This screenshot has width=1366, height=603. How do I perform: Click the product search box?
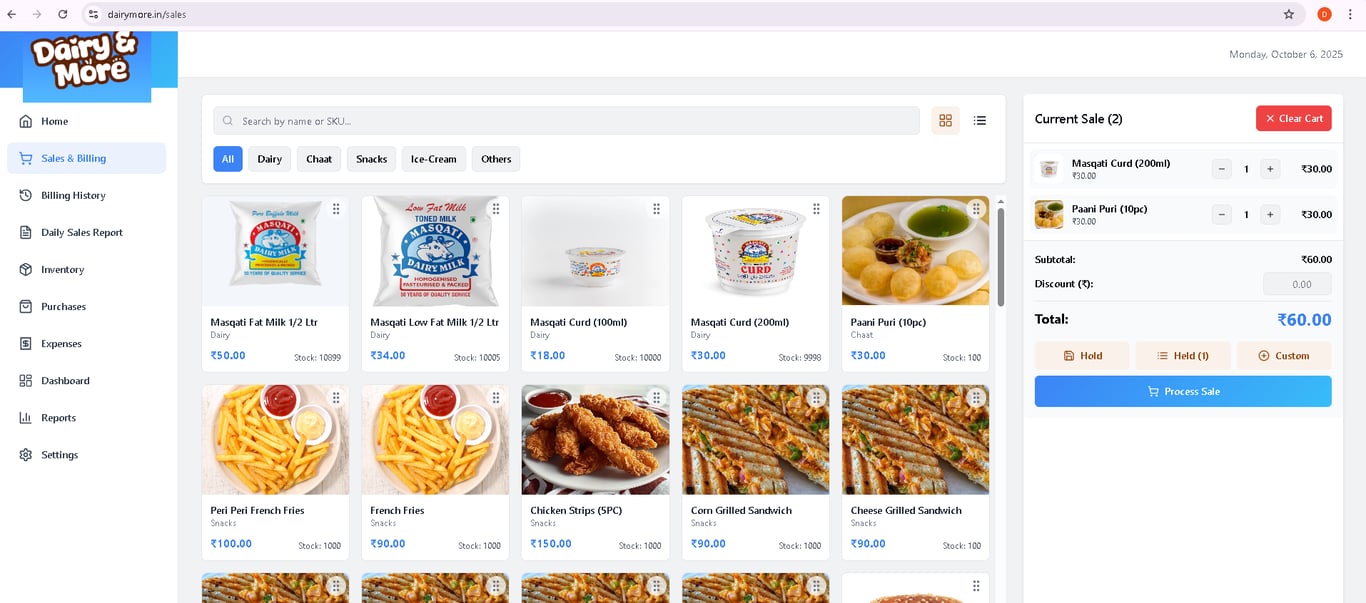click(566, 121)
